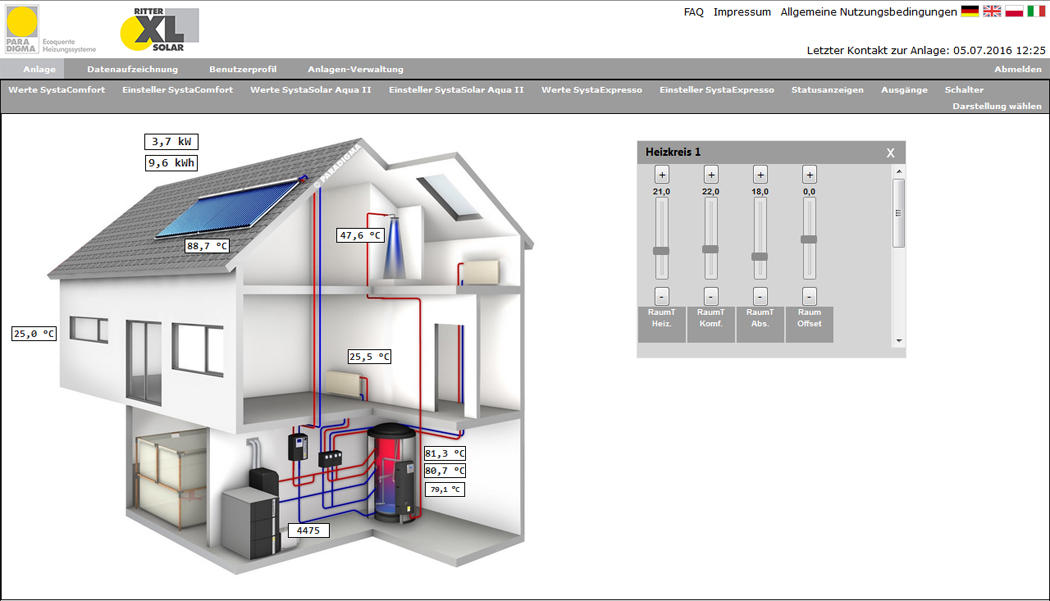
Task: Click the 47,6 °C hot water temperature
Action: click(x=360, y=235)
